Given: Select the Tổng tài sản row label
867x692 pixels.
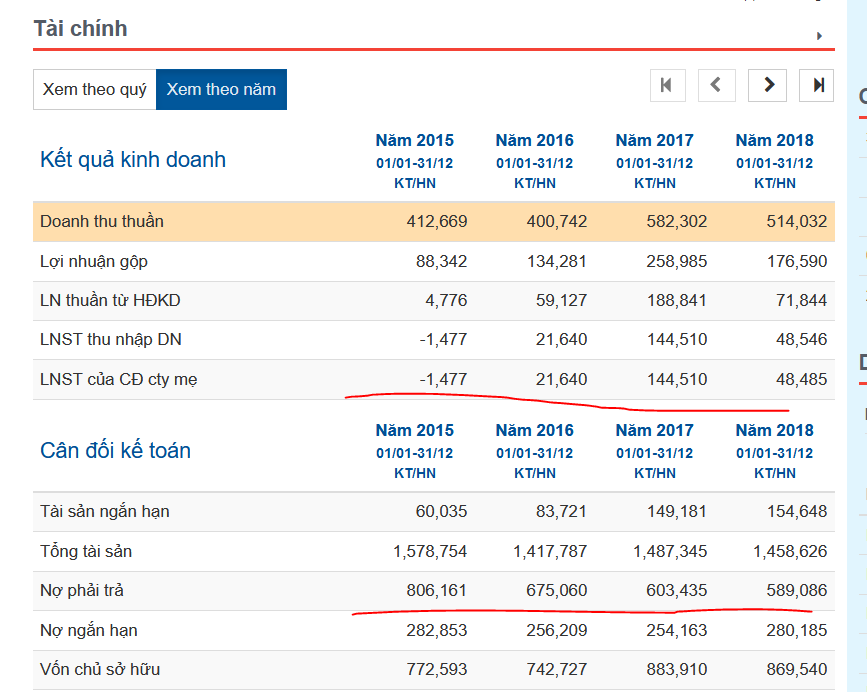Looking at the screenshot, I should [86, 551].
